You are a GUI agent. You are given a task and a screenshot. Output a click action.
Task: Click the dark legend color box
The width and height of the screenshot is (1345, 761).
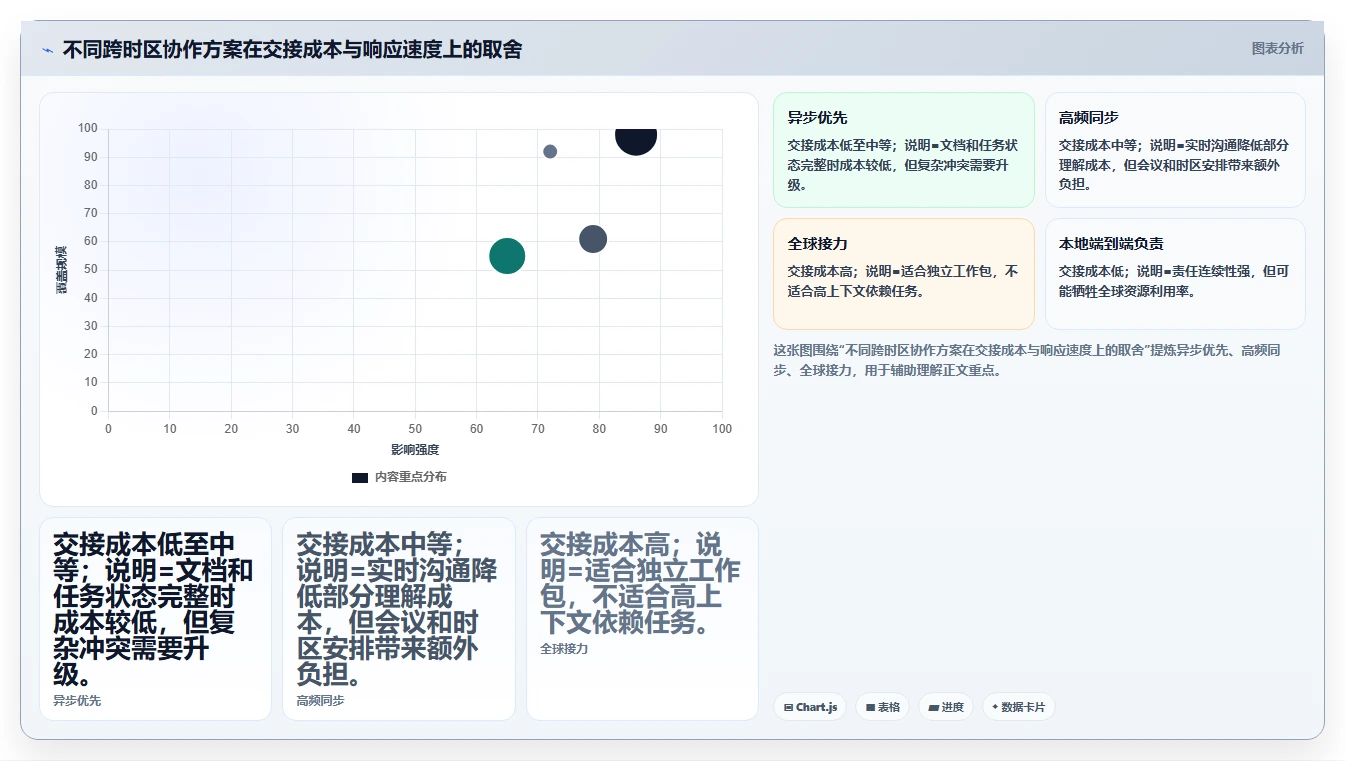pyautogui.click(x=360, y=477)
